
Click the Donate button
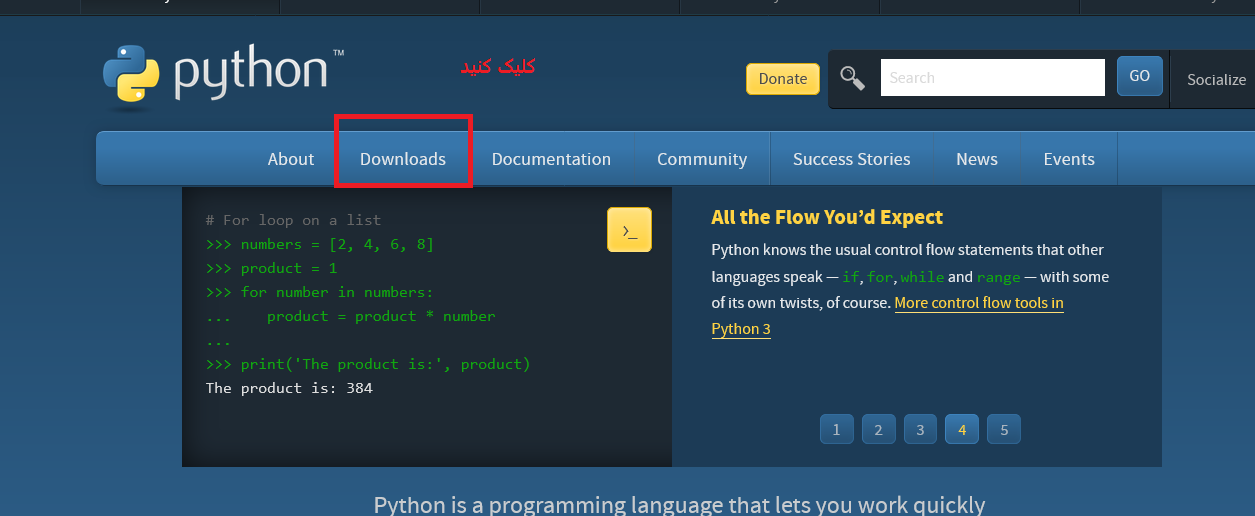tap(782, 79)
